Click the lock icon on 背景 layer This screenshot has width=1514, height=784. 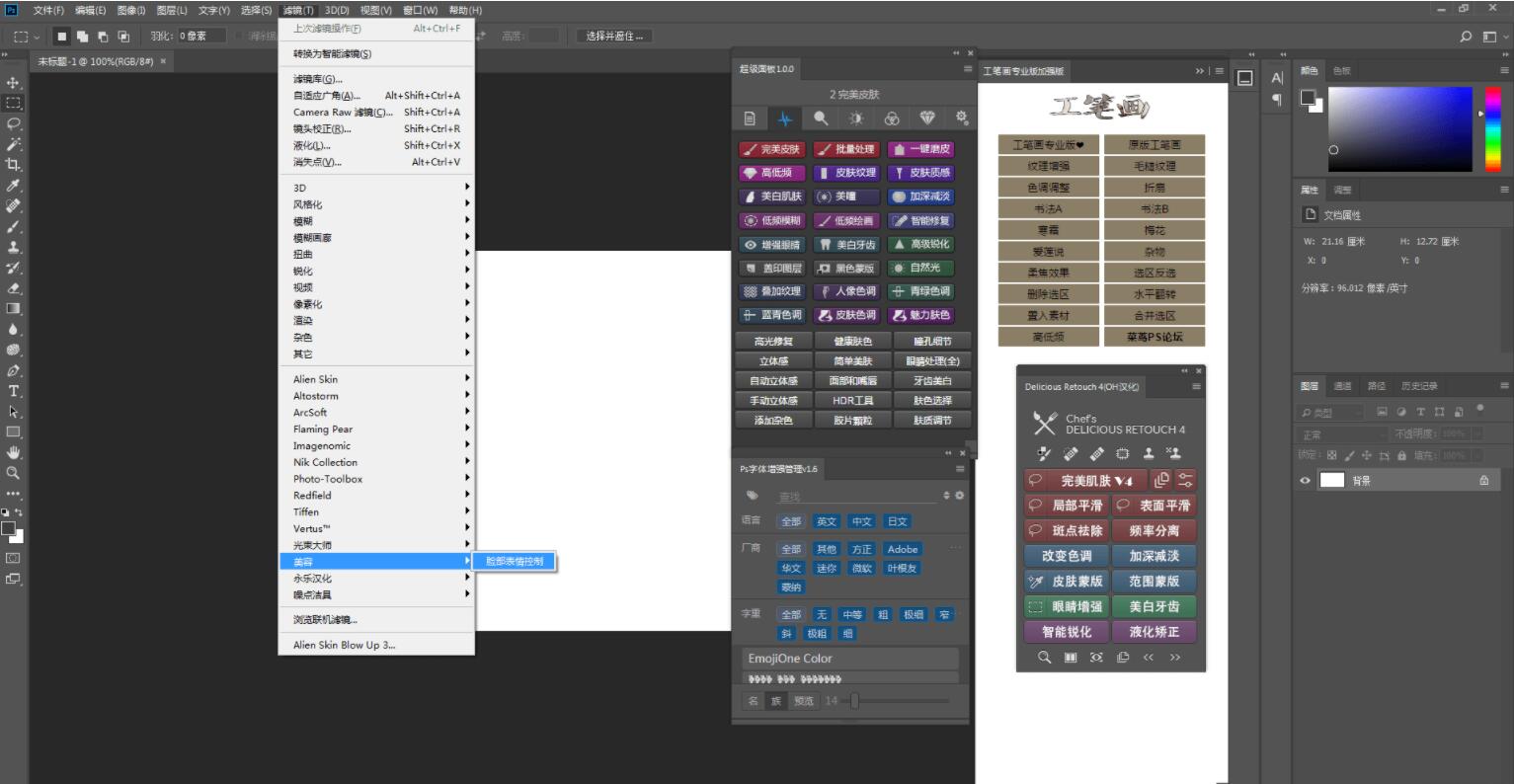tap(1483, 481)
